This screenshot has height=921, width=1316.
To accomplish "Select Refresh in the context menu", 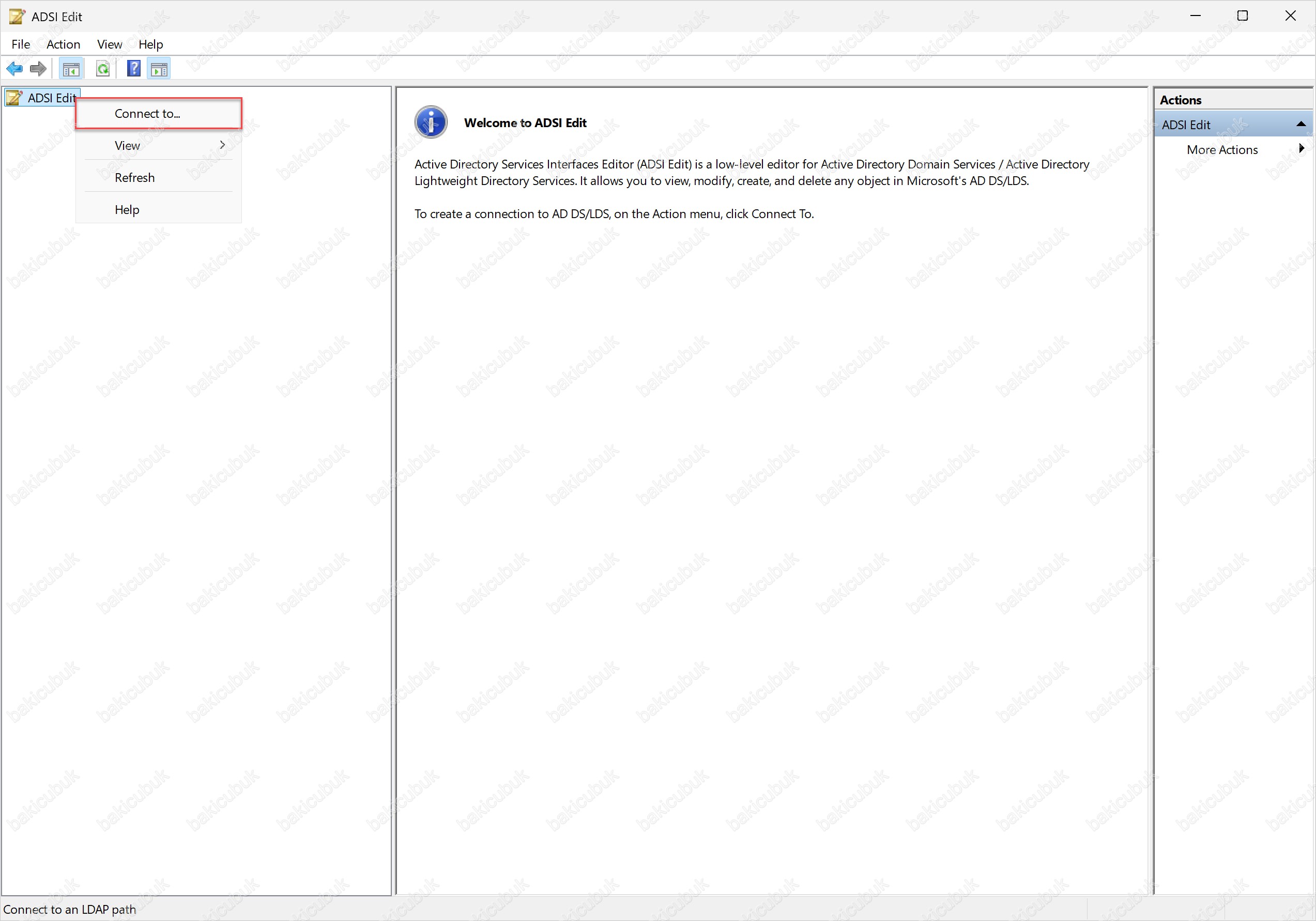I will 159,178.
